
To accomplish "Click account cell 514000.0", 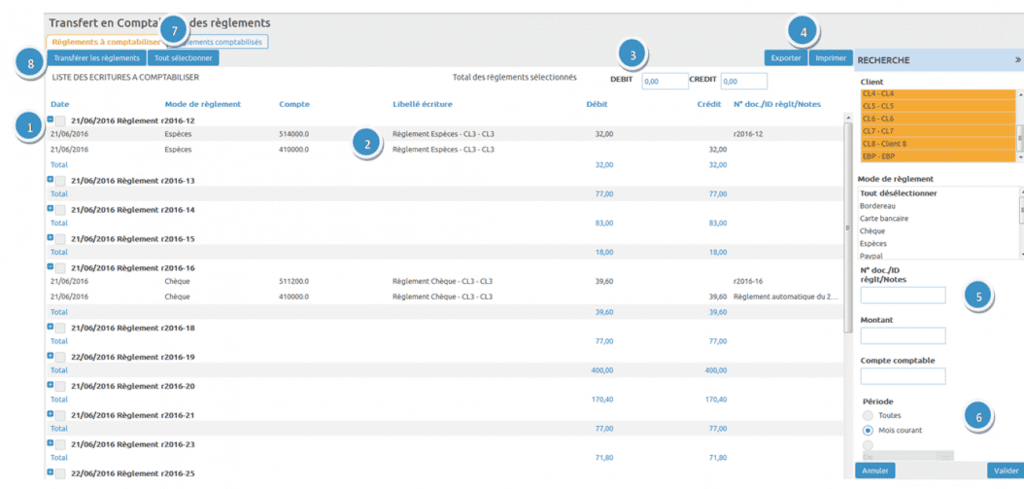I will pyautogui.click(x=294, y=134).
